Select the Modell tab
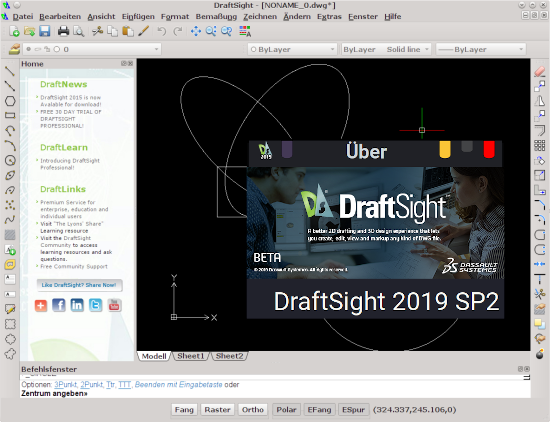 (x=154, y=356)
